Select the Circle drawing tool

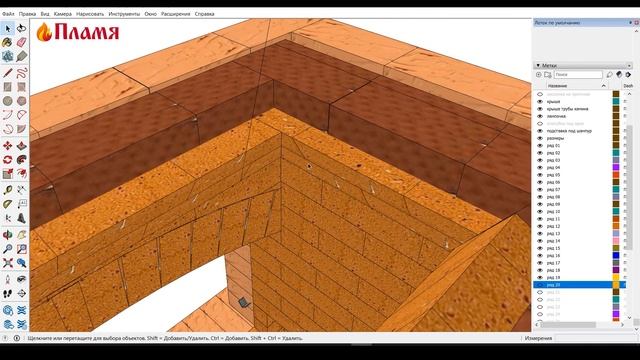tap(8, 101)
